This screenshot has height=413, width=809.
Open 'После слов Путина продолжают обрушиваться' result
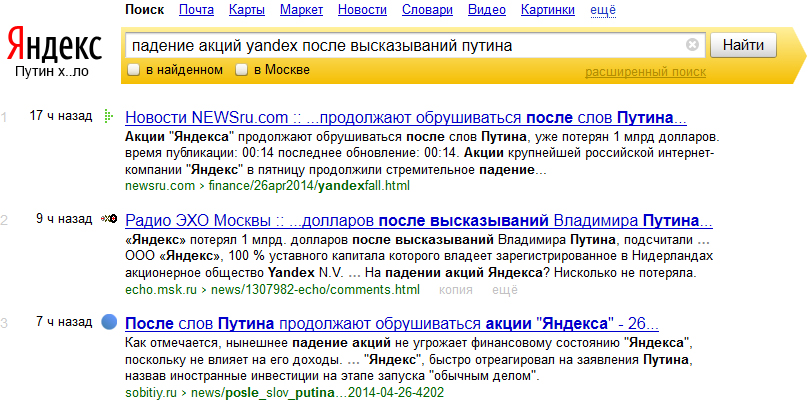pyautogui.click(x=392, y=324)
